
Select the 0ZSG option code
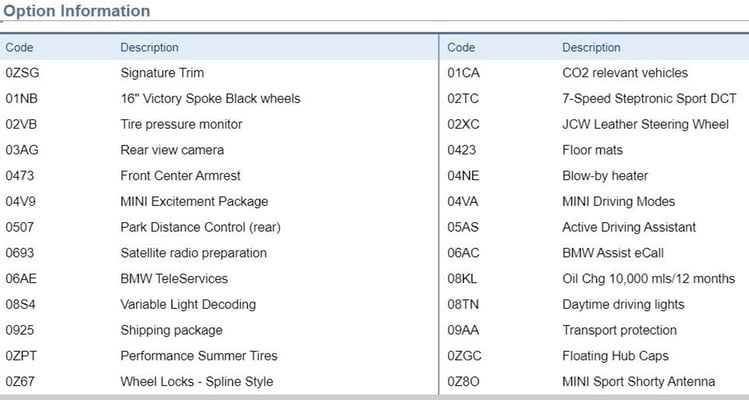[22, 73]
